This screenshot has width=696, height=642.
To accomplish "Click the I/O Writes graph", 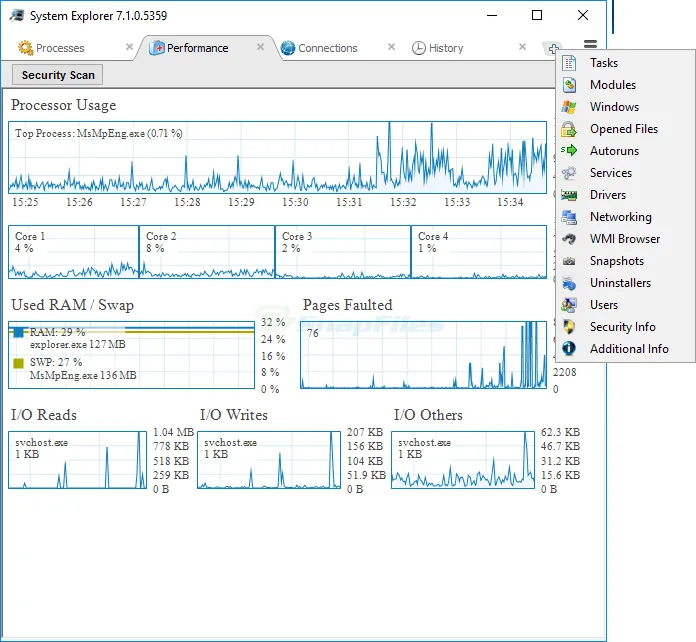I will (x=269, y=460).
